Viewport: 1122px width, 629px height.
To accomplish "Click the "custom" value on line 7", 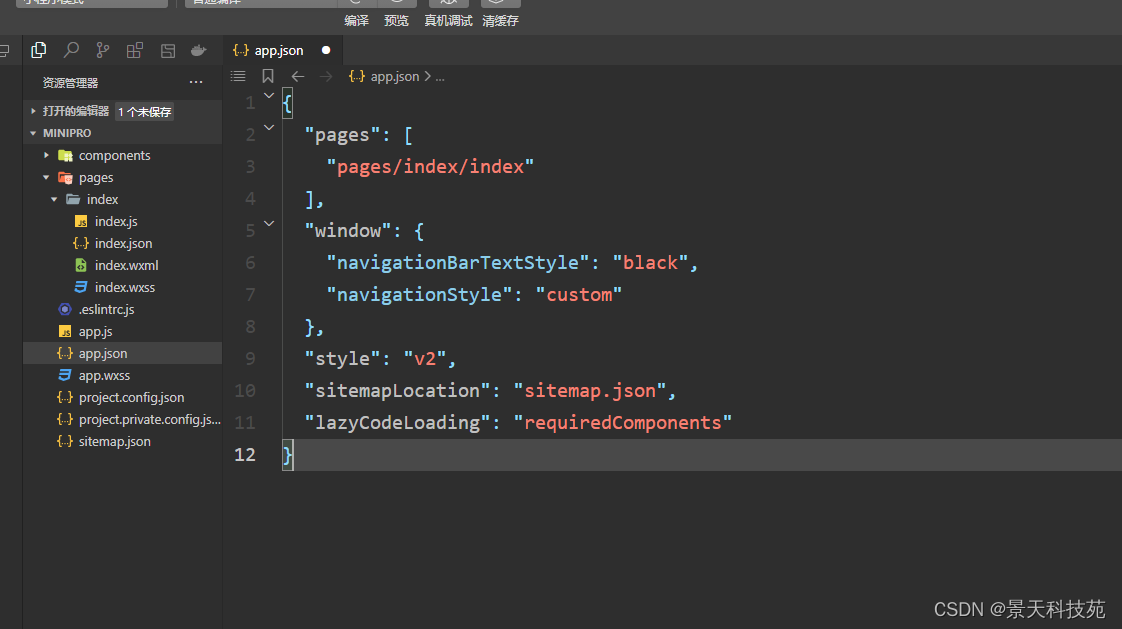I will (579, 295).
